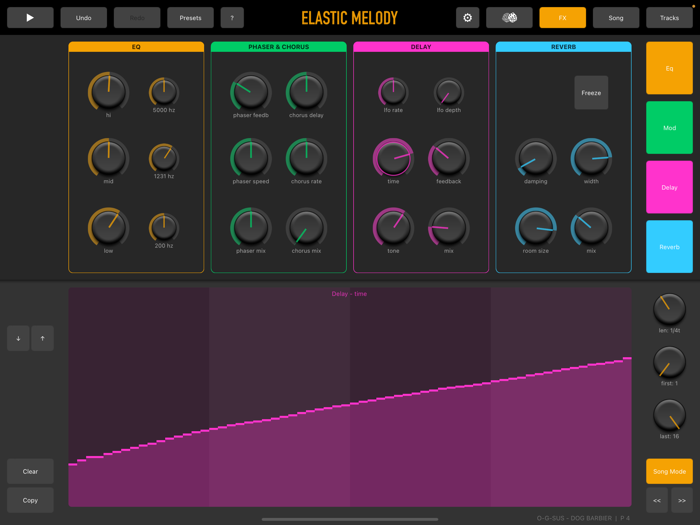The height and width of the screenshot is (525, 700).
Task: Click the down arrow button
Action: coord(18,338)
